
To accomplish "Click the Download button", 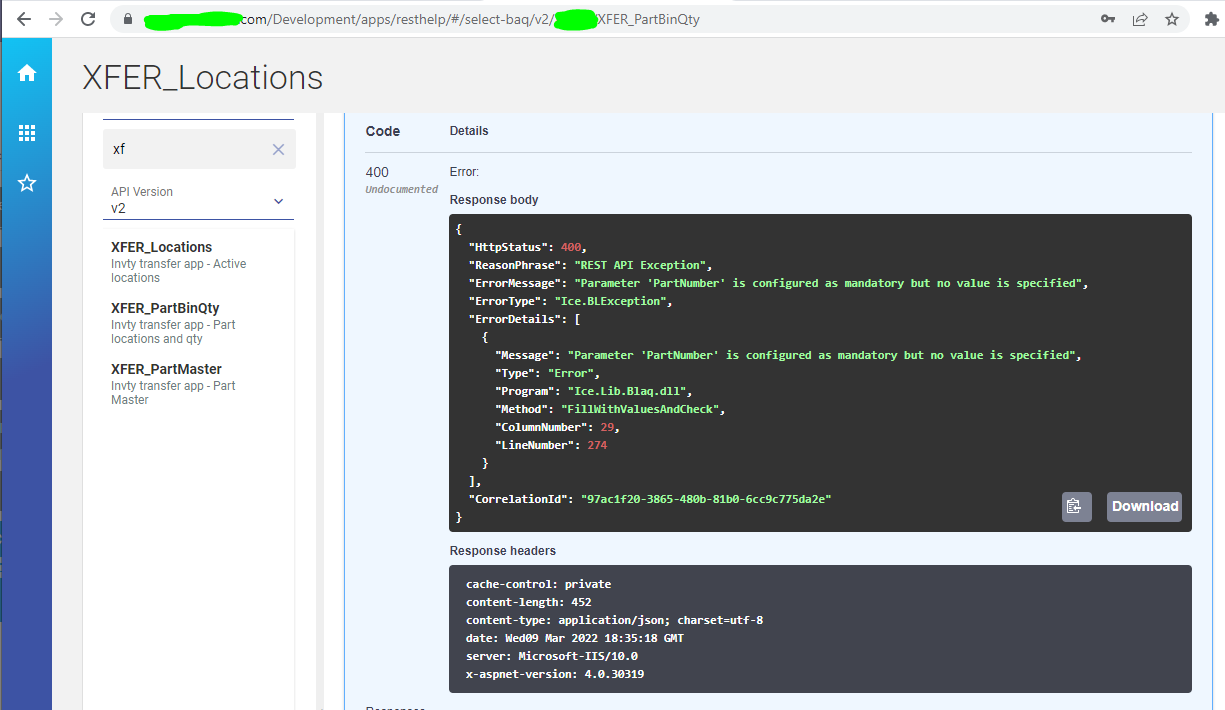I will pos(1144,506).
